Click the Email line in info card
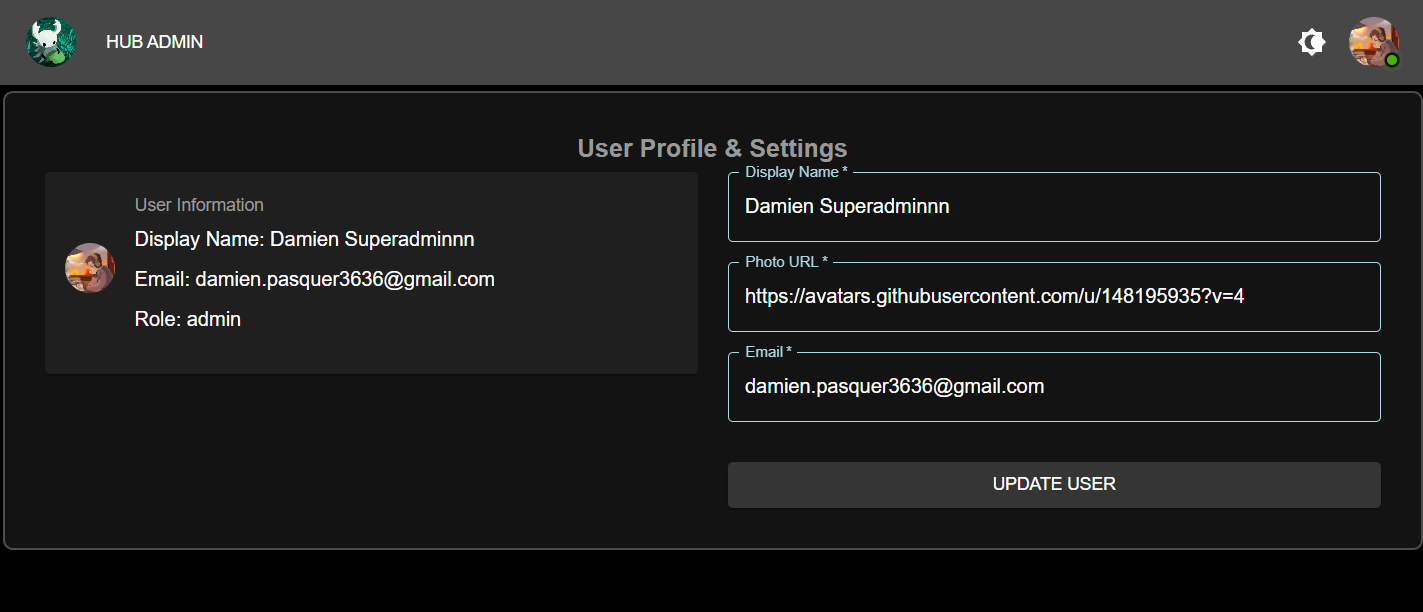Viewport: 1423px width, 612px height. click(x=314, y=280)
